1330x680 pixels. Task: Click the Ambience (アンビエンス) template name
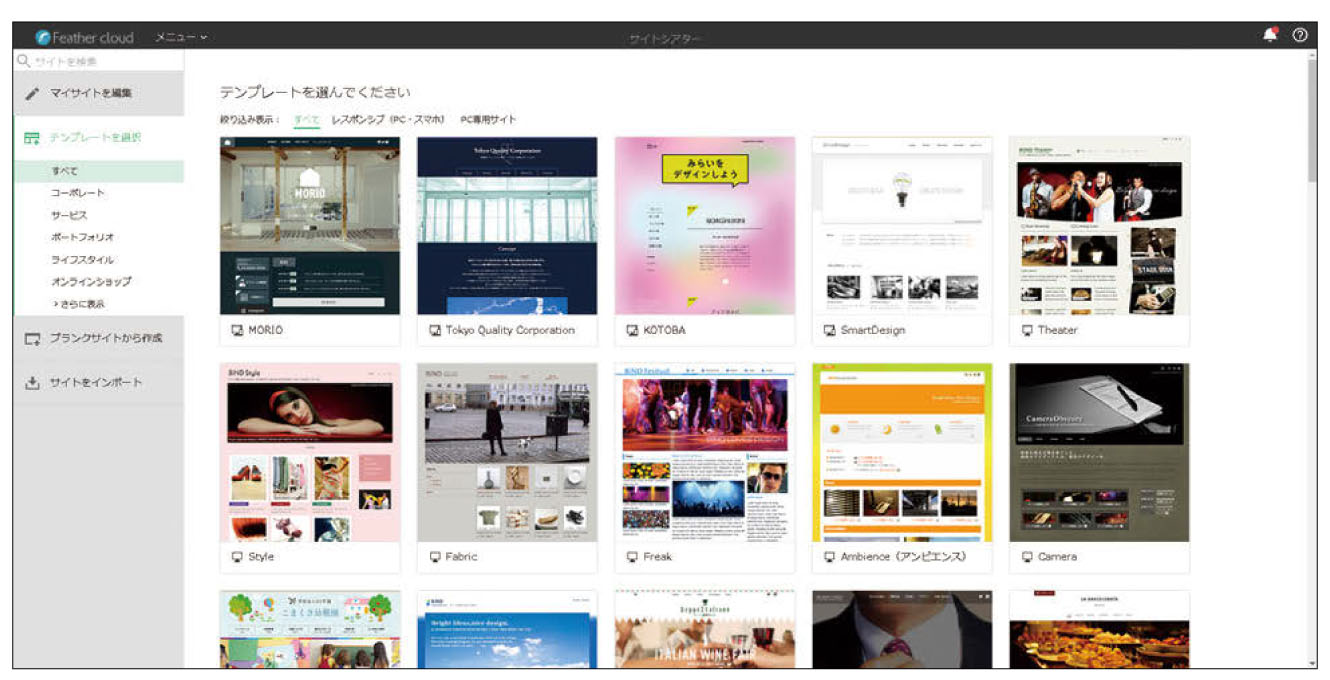click(x=903, y=557)
